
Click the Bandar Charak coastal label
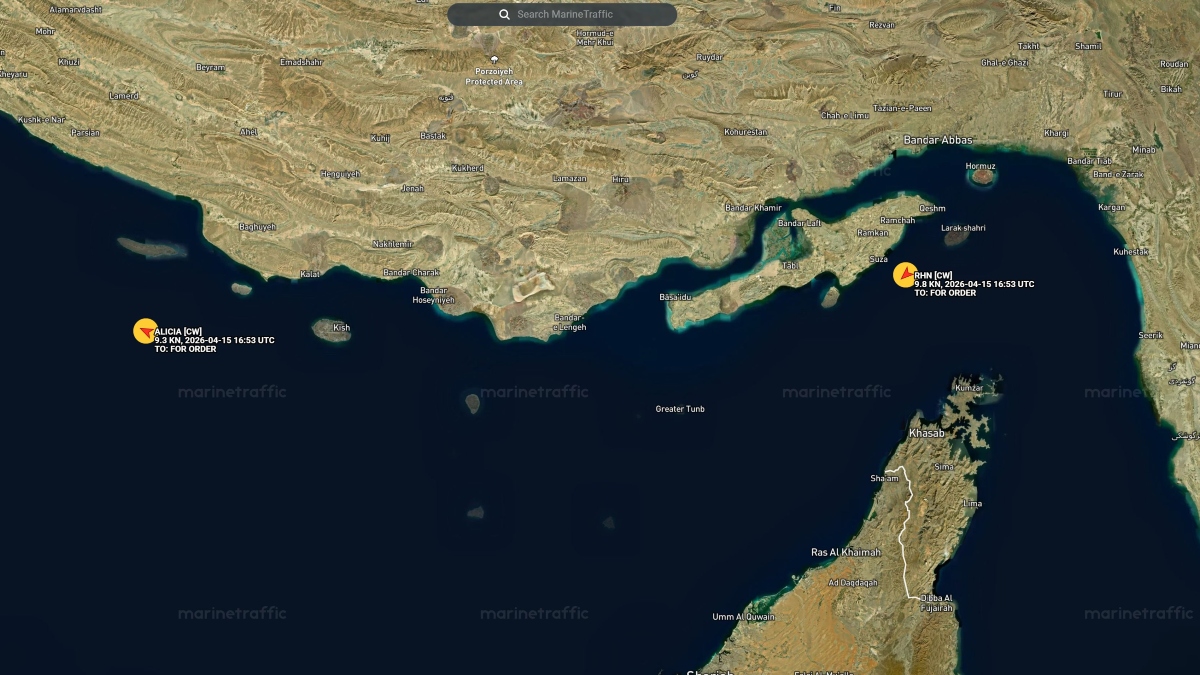411,273
